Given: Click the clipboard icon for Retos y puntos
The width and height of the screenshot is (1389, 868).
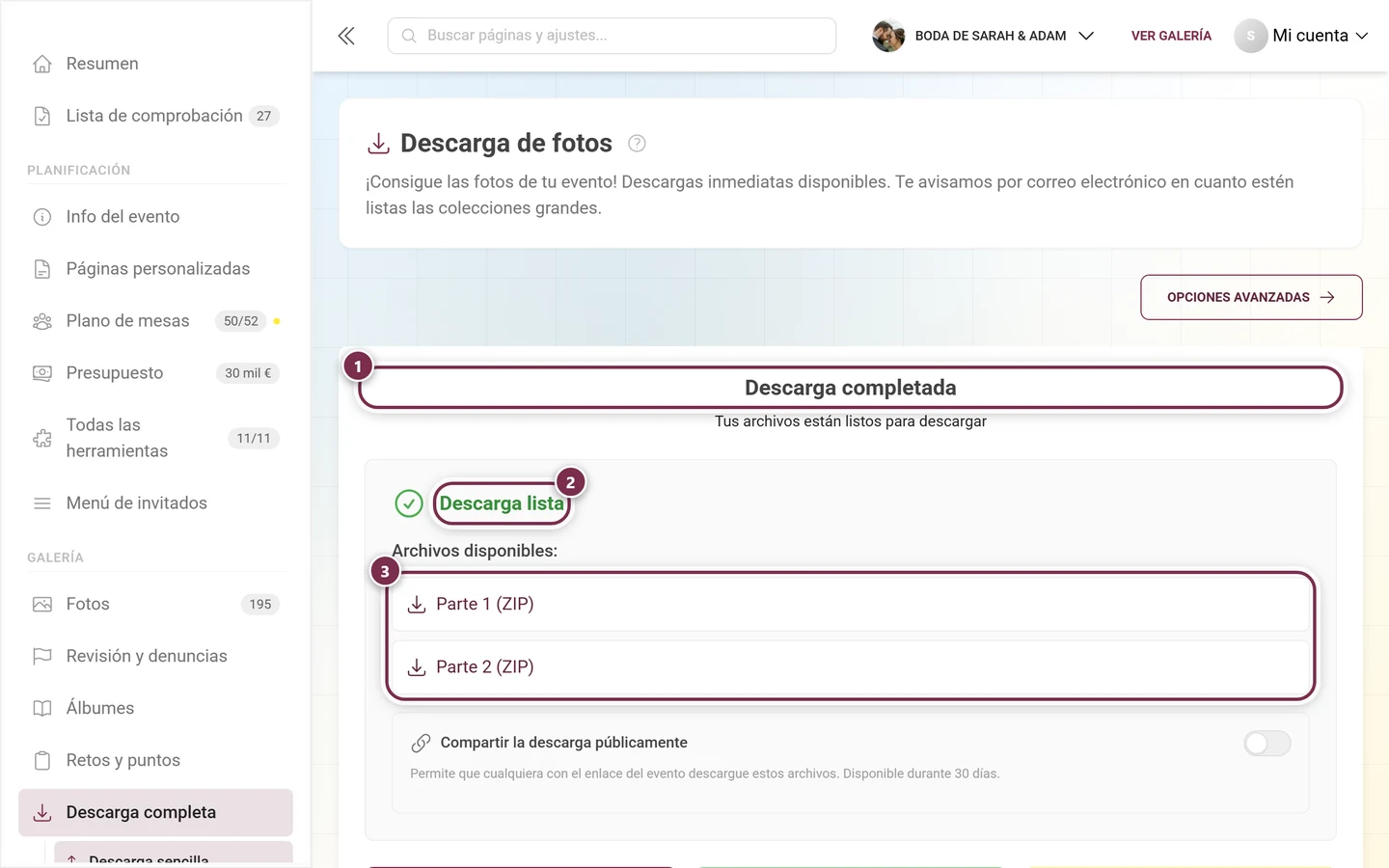Looking at the screenshot, I should tap(42, 761).
